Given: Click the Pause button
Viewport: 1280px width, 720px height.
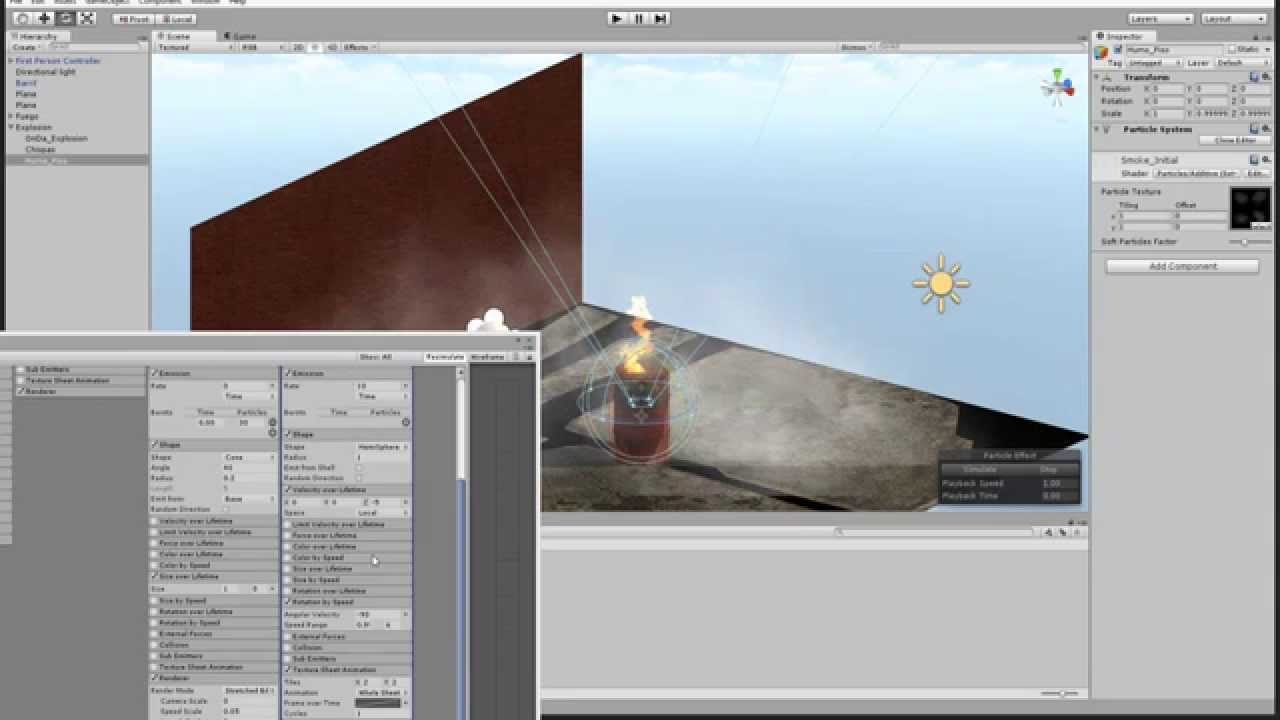Looking at the screenshot, I should pos(638,18).
